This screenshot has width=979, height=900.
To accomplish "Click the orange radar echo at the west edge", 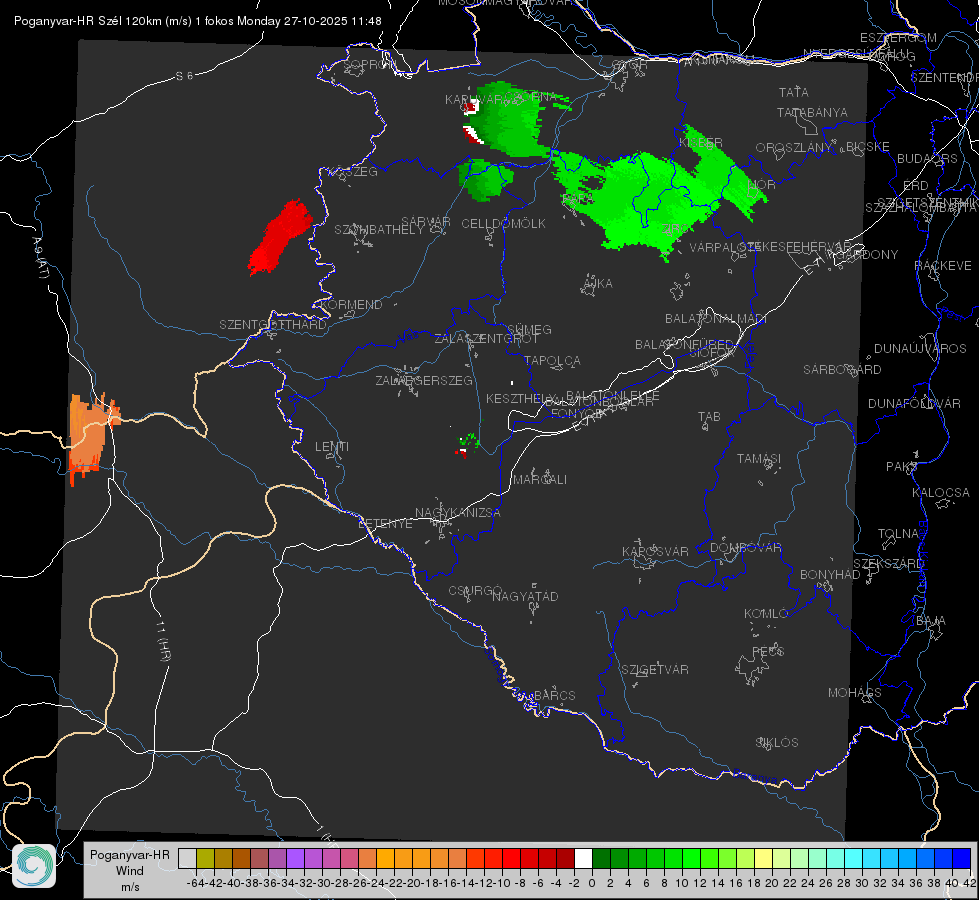I will coord(92,439).
